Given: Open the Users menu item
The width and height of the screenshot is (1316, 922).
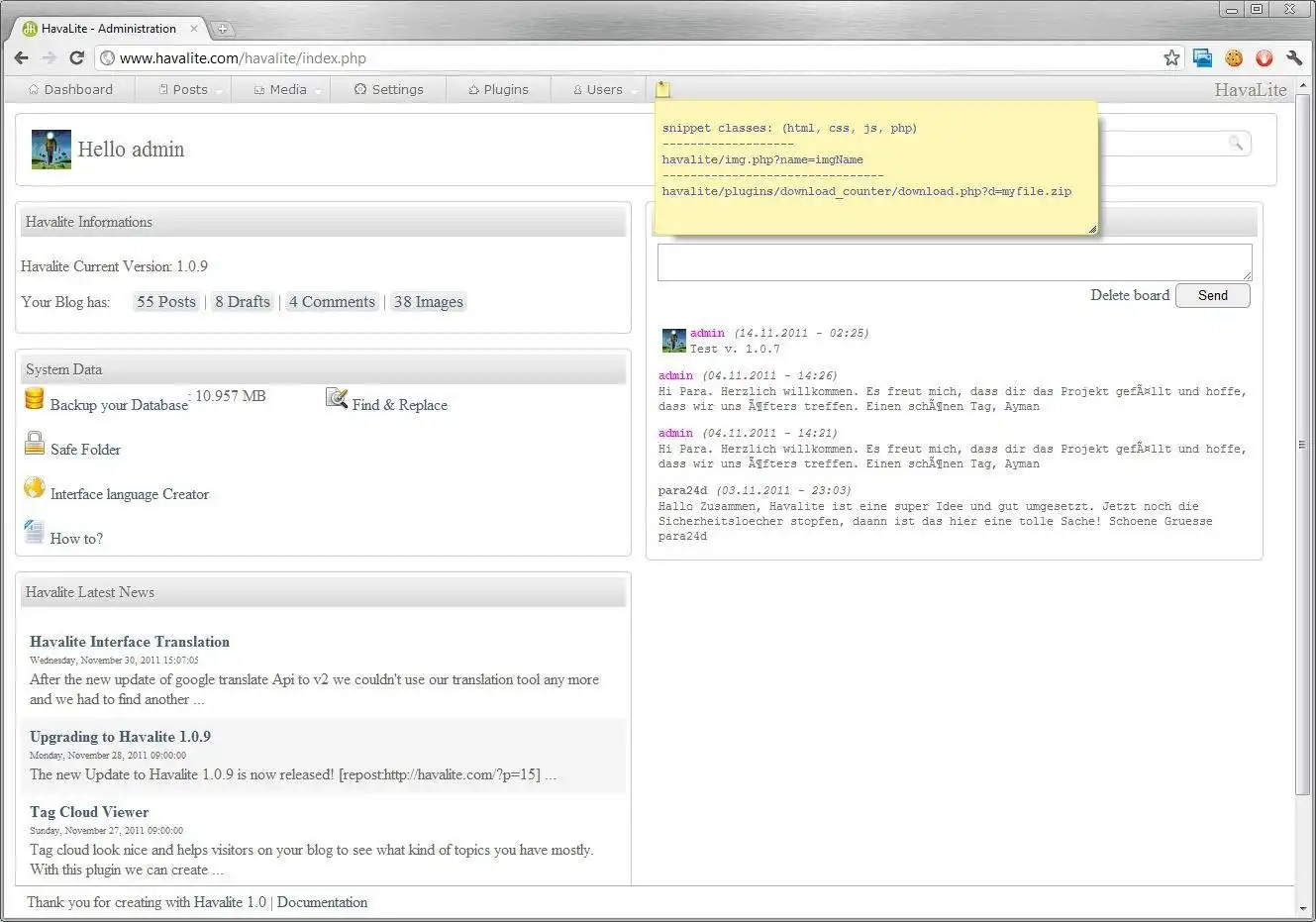Looking at the screenshot, I should tap(597, 89).
